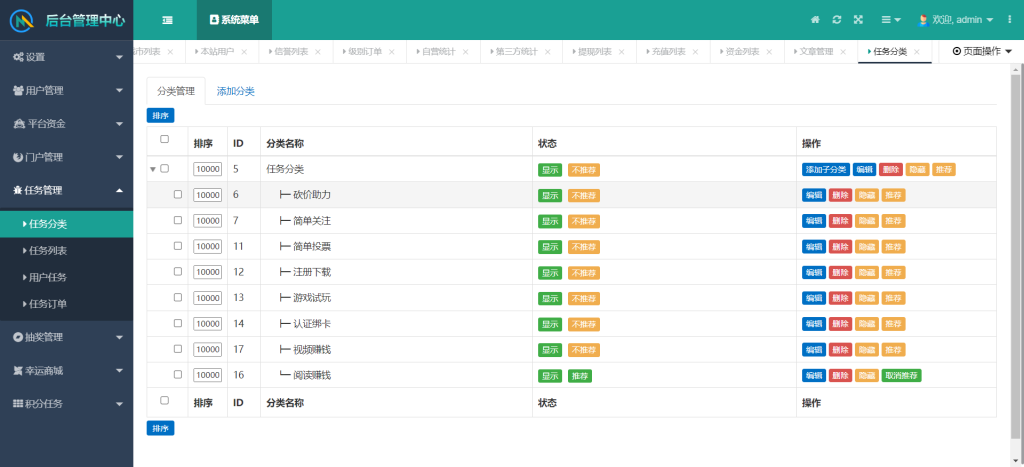Click the home icon in top bar
This screenshot has width=1024, height=467.
pyautogui.click(x=815, y=20)
